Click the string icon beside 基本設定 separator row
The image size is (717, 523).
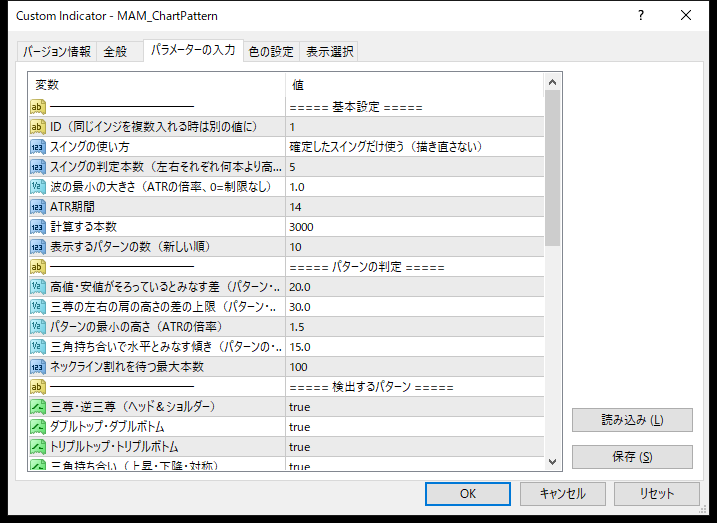tap(38, 107)
